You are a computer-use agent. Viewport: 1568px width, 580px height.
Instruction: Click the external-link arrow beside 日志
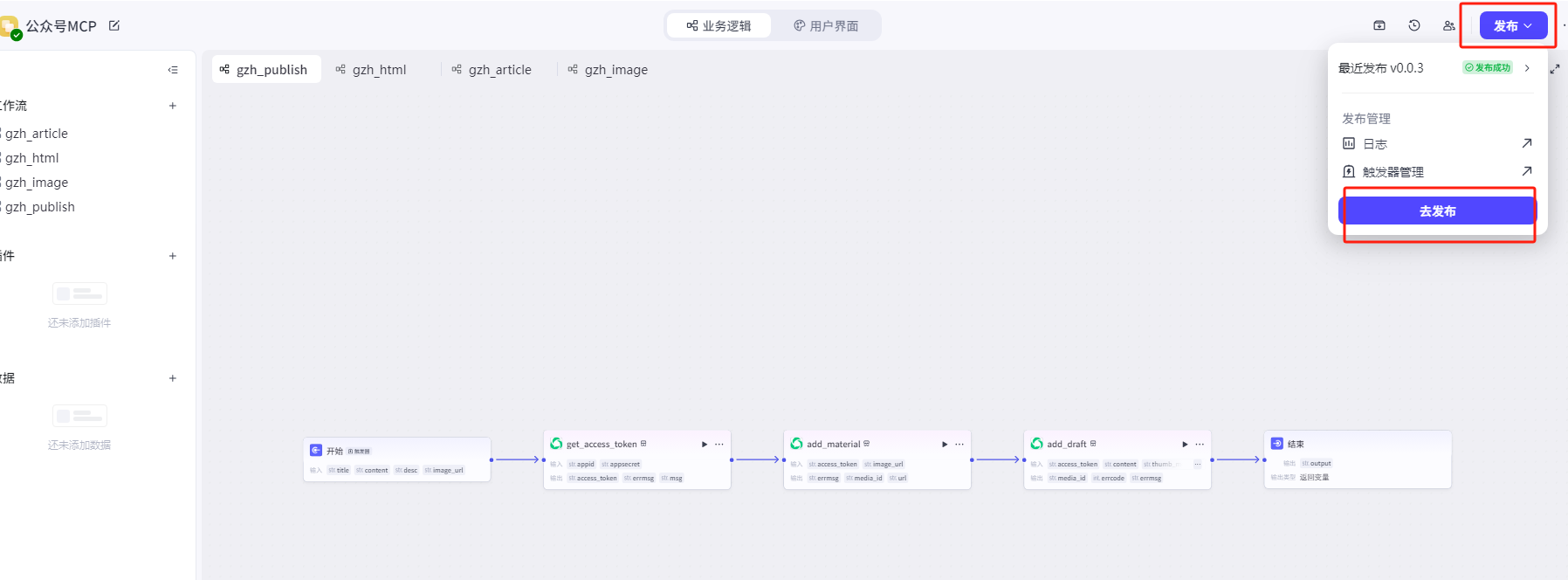point(1527,143)
